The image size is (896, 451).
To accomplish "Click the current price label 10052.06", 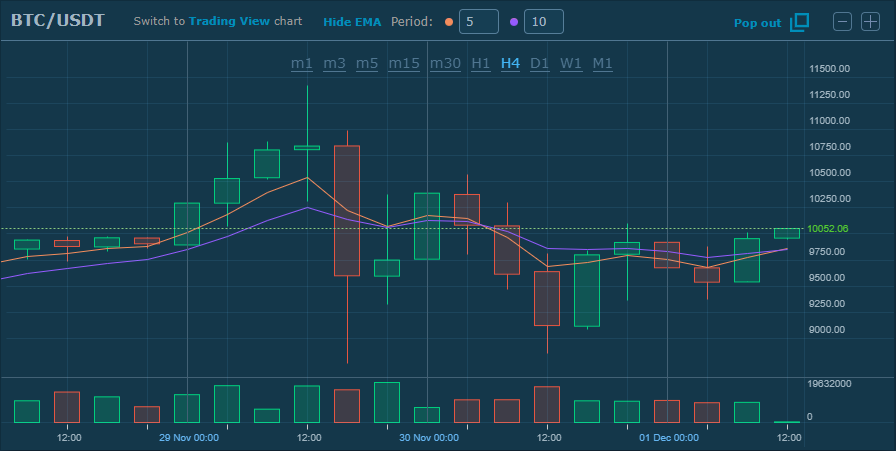I will (828, 228).
